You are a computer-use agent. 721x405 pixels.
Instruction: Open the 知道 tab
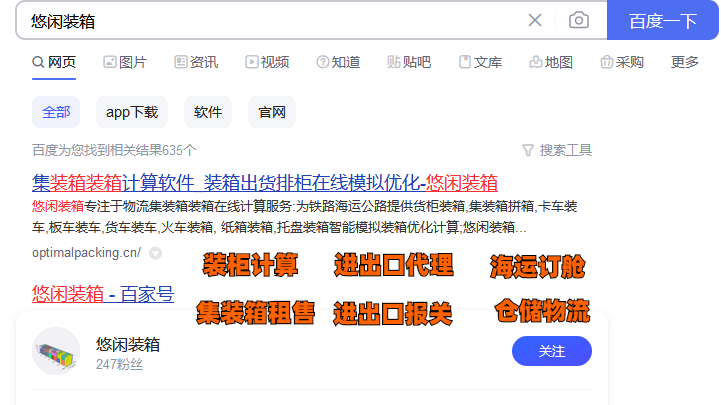pyautogui.click(x=338, y=62)
